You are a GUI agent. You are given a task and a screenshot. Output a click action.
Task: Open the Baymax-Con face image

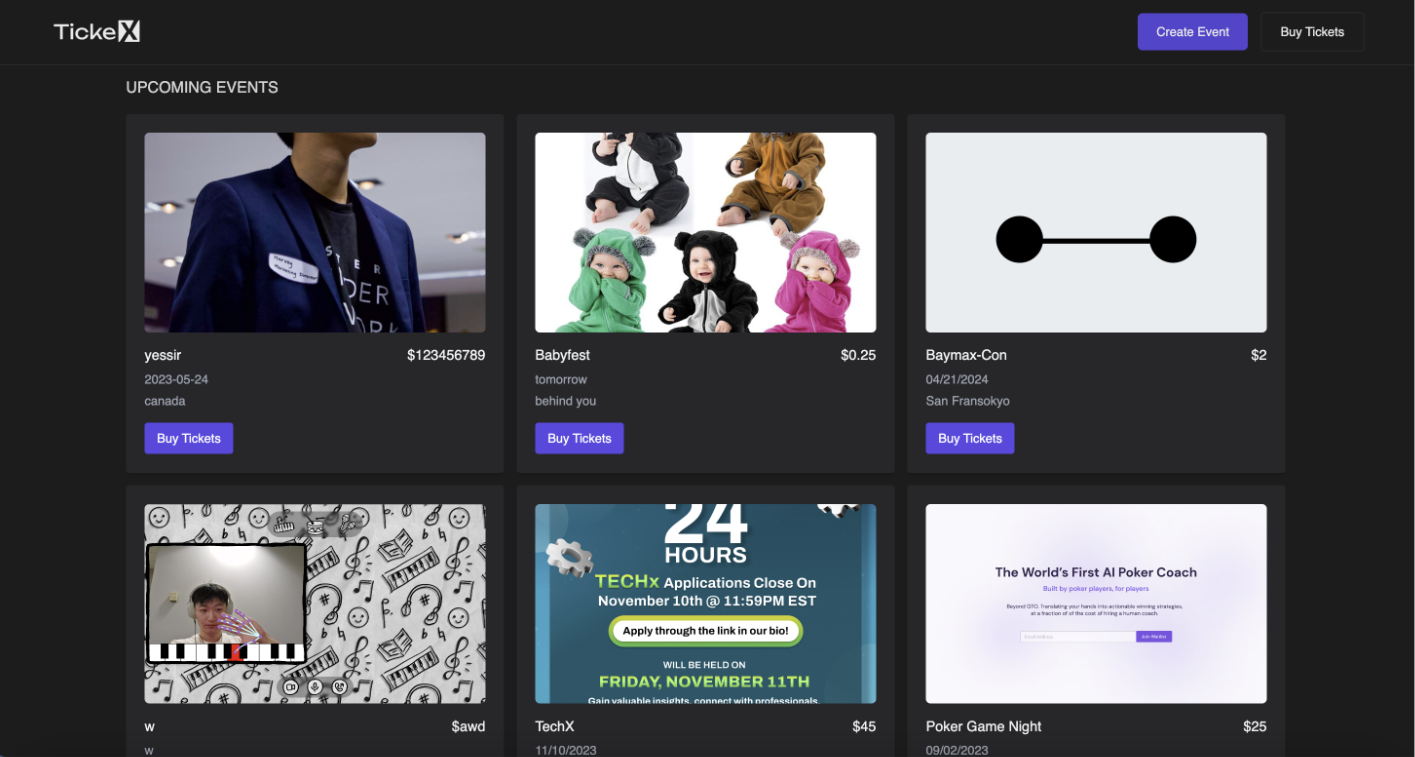click(1096, 233)
